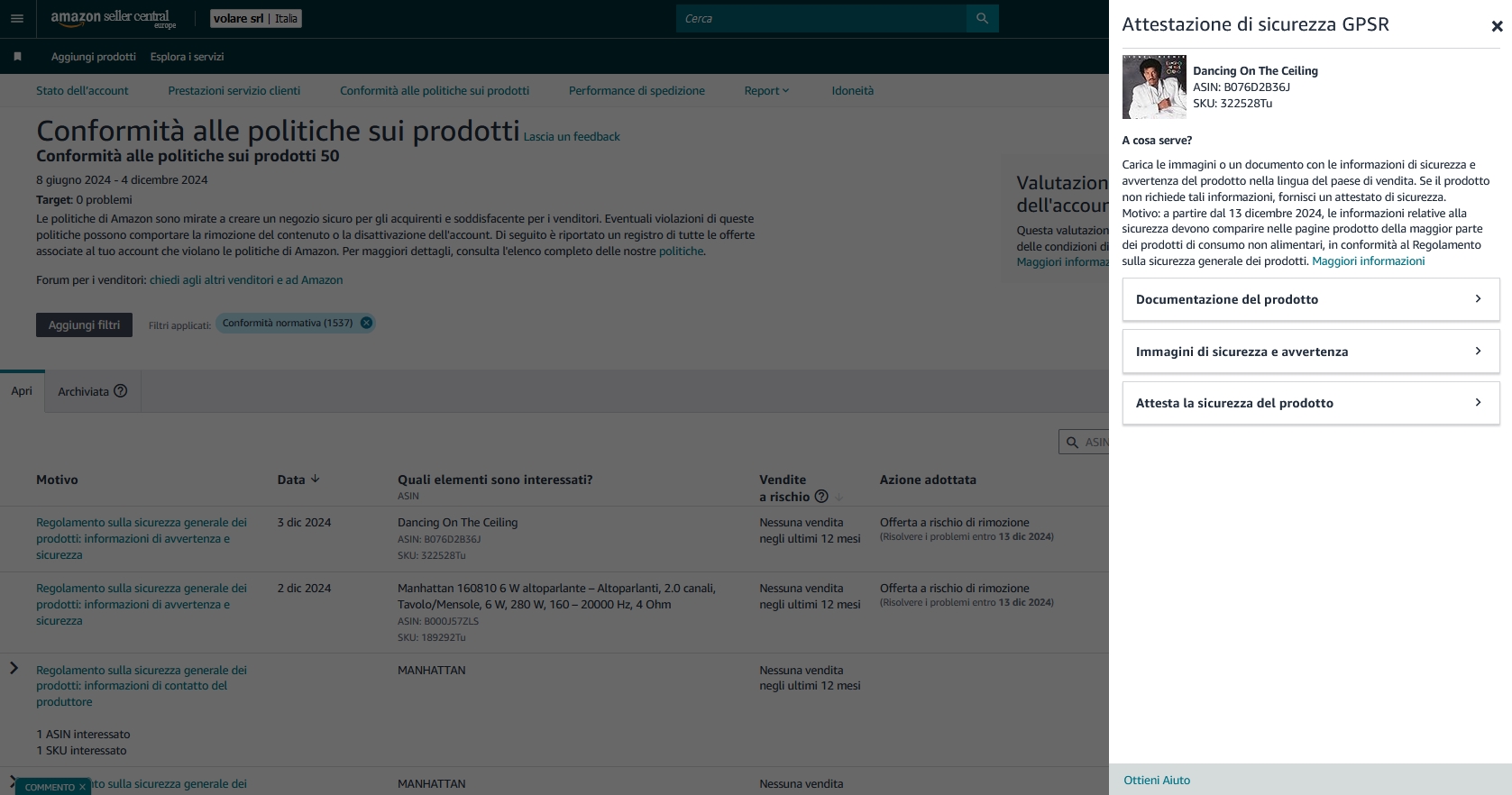
Task: Click the Ottieni Aiuto link
Action: [1157, 781]
